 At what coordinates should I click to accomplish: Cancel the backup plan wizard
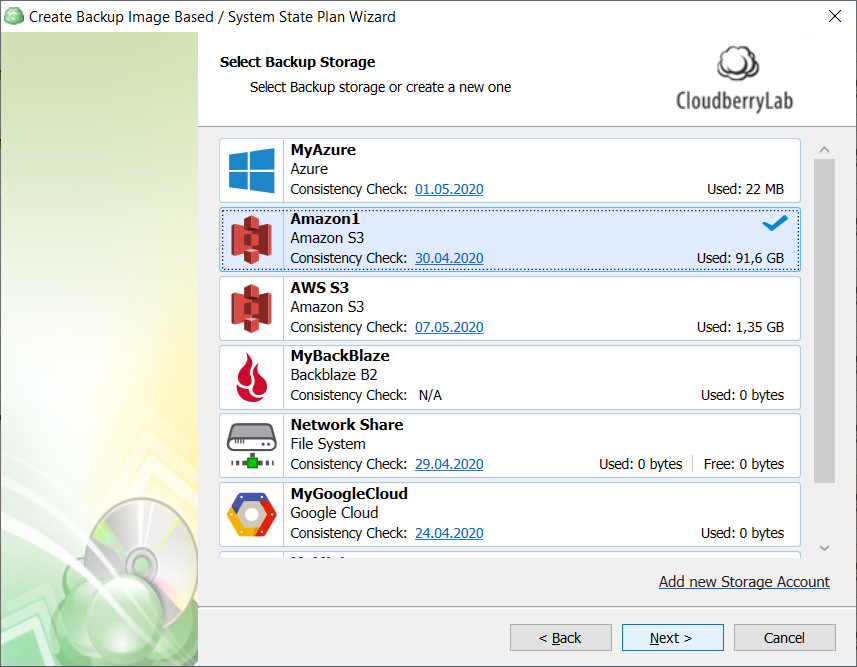(784, 637)
